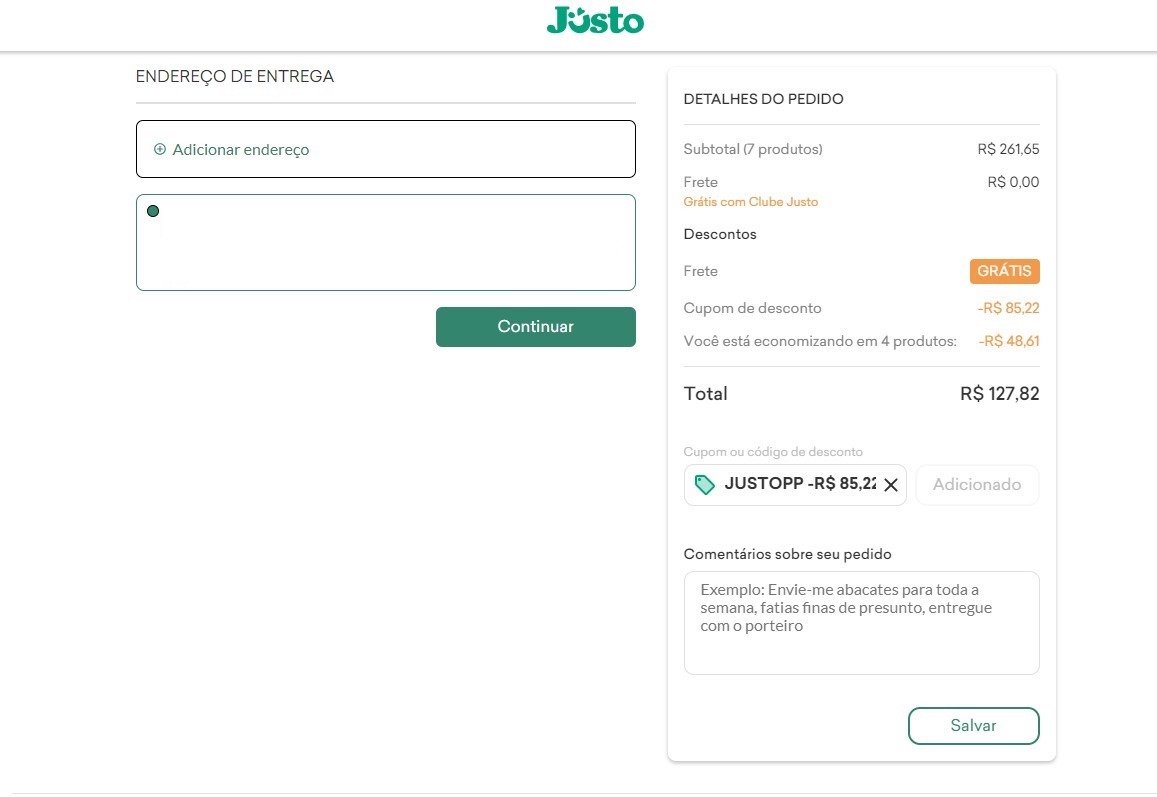Remove the JUSTOPP coupon with the X
Viewport: 1157px width, 797px height.
pyautogui.click(x=891, y=485)
